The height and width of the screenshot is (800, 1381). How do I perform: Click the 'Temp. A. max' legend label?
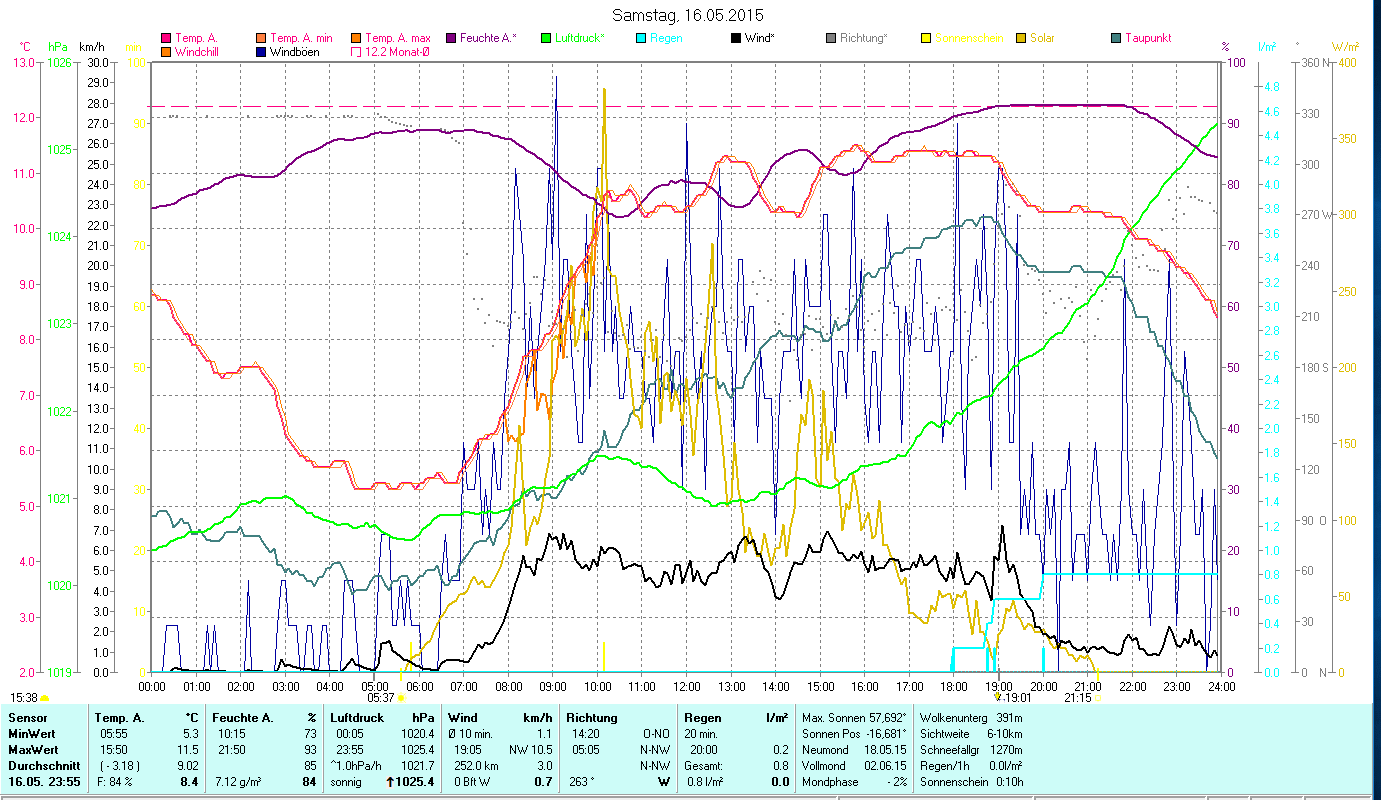398,38
